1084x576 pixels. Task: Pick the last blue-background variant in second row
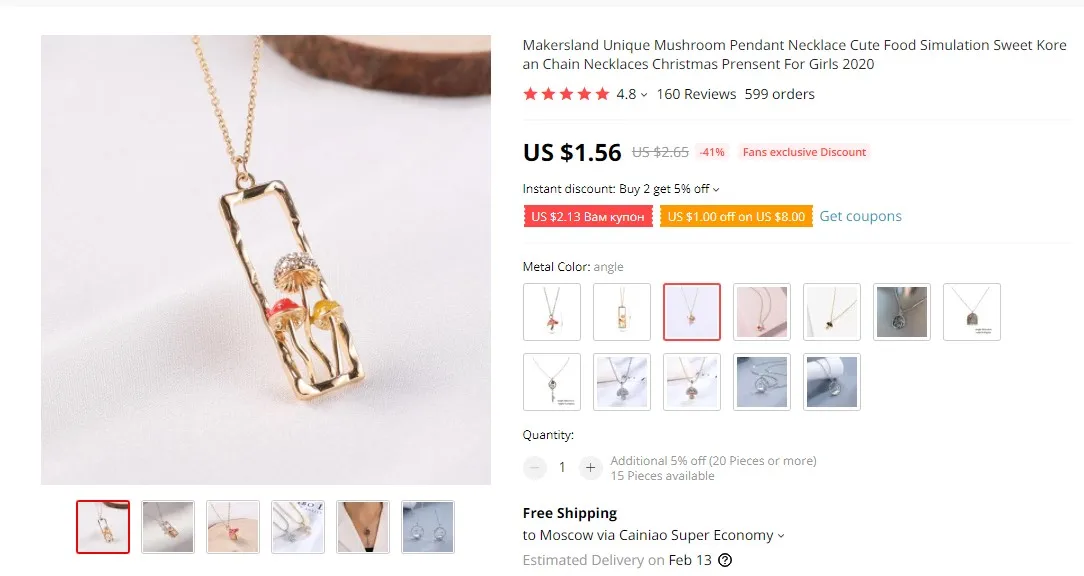click(x=832, y=382)
